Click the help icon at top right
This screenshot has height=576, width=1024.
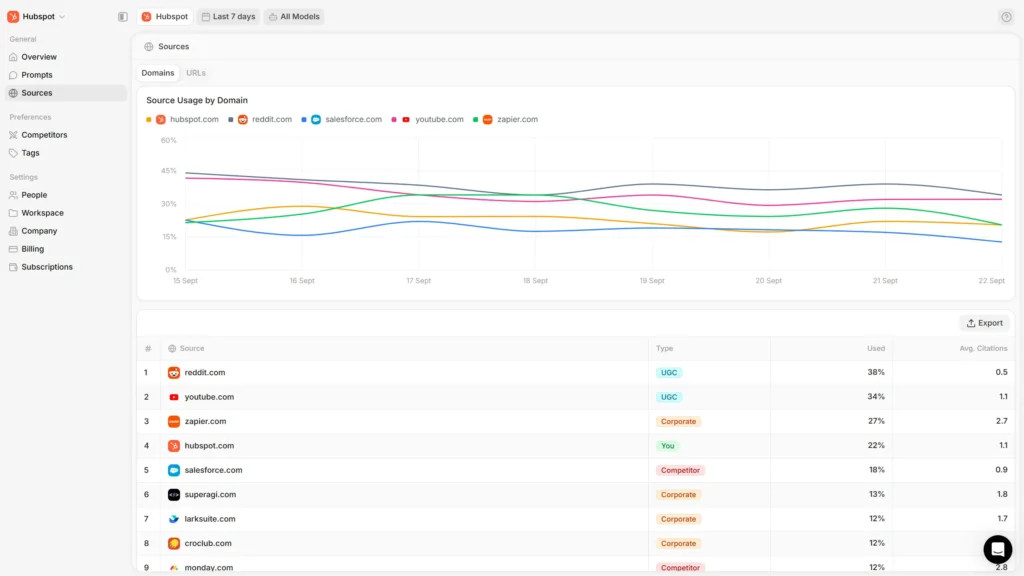coord(1006,17)
